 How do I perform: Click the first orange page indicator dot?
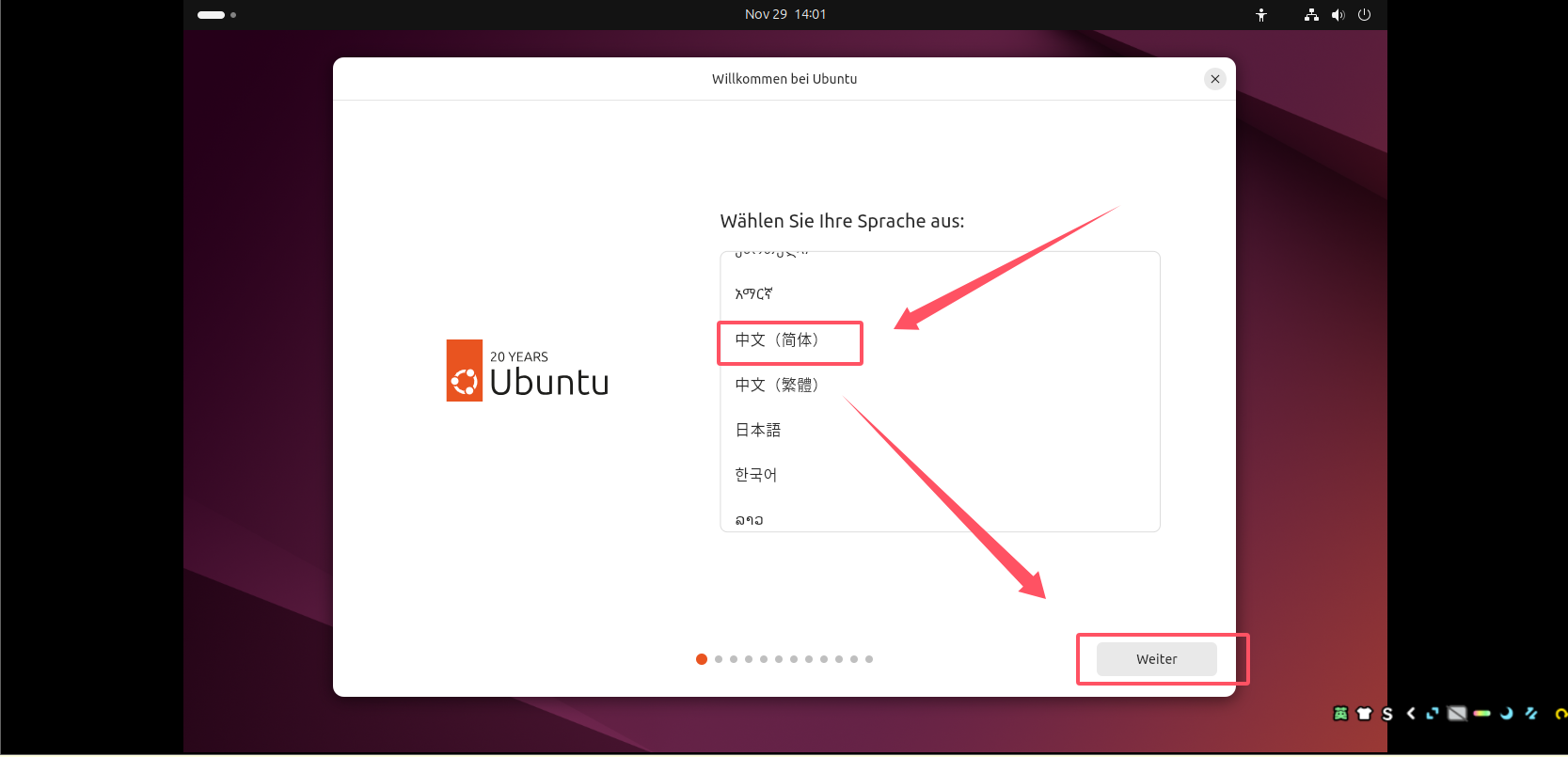click(x=702, y=659)
